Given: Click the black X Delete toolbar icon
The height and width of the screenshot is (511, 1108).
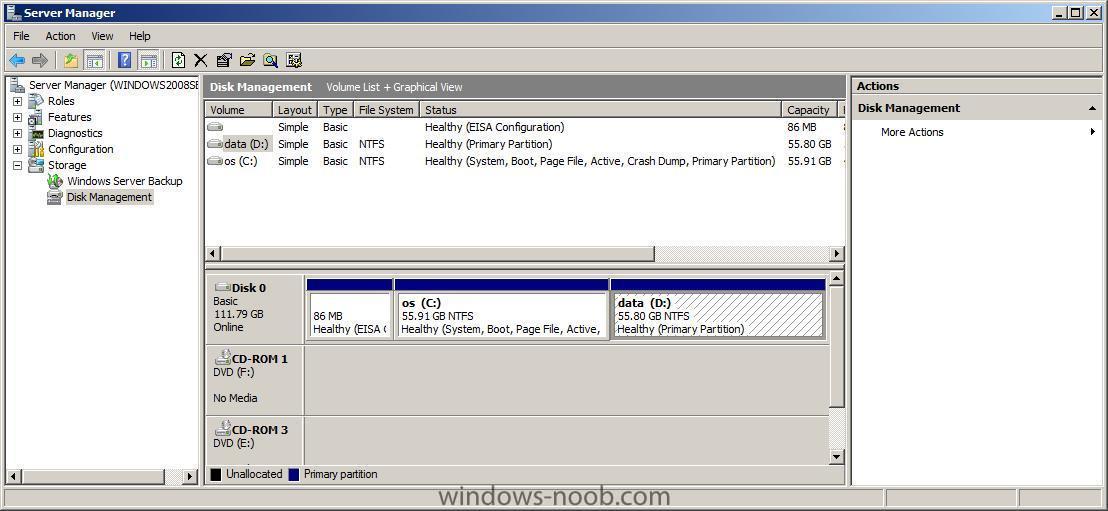Looking at the screenshot, I should tap(201, 61).
